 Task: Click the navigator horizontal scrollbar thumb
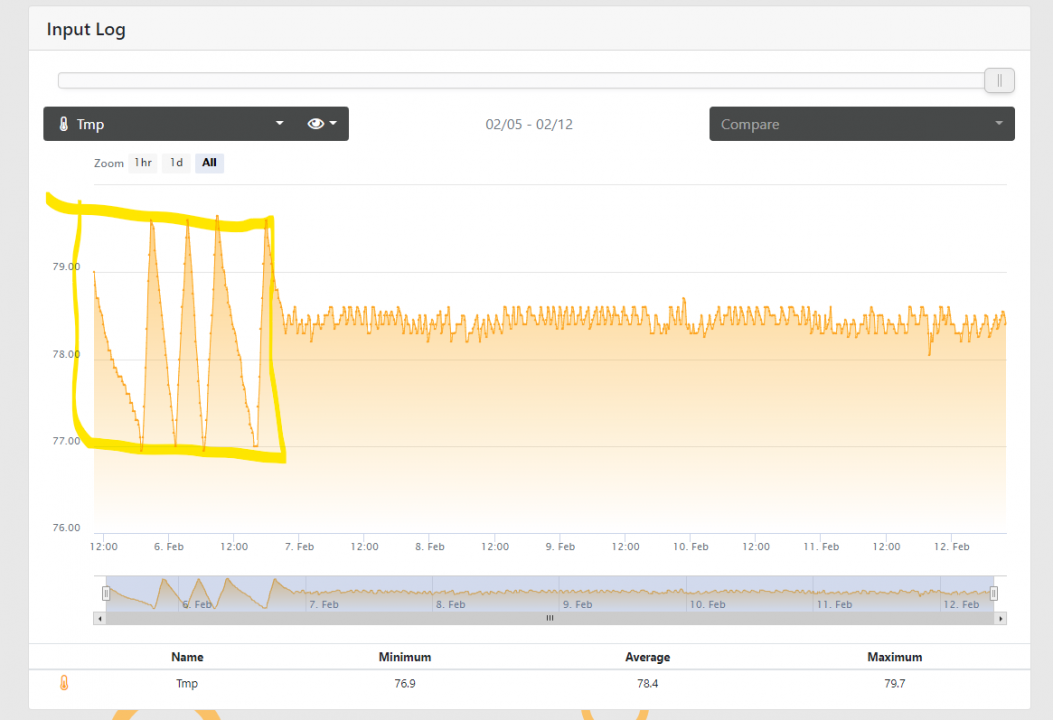549,618
